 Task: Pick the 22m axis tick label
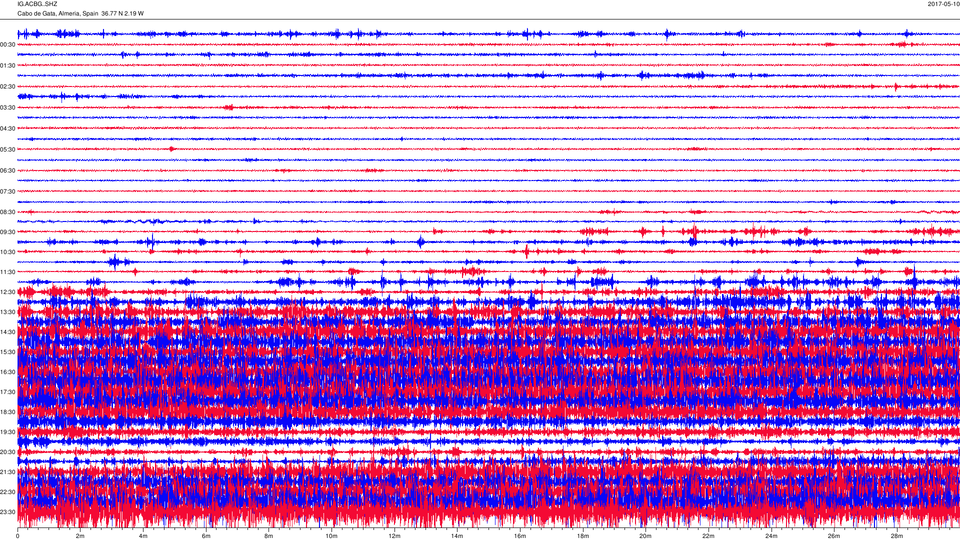[708, 536]
